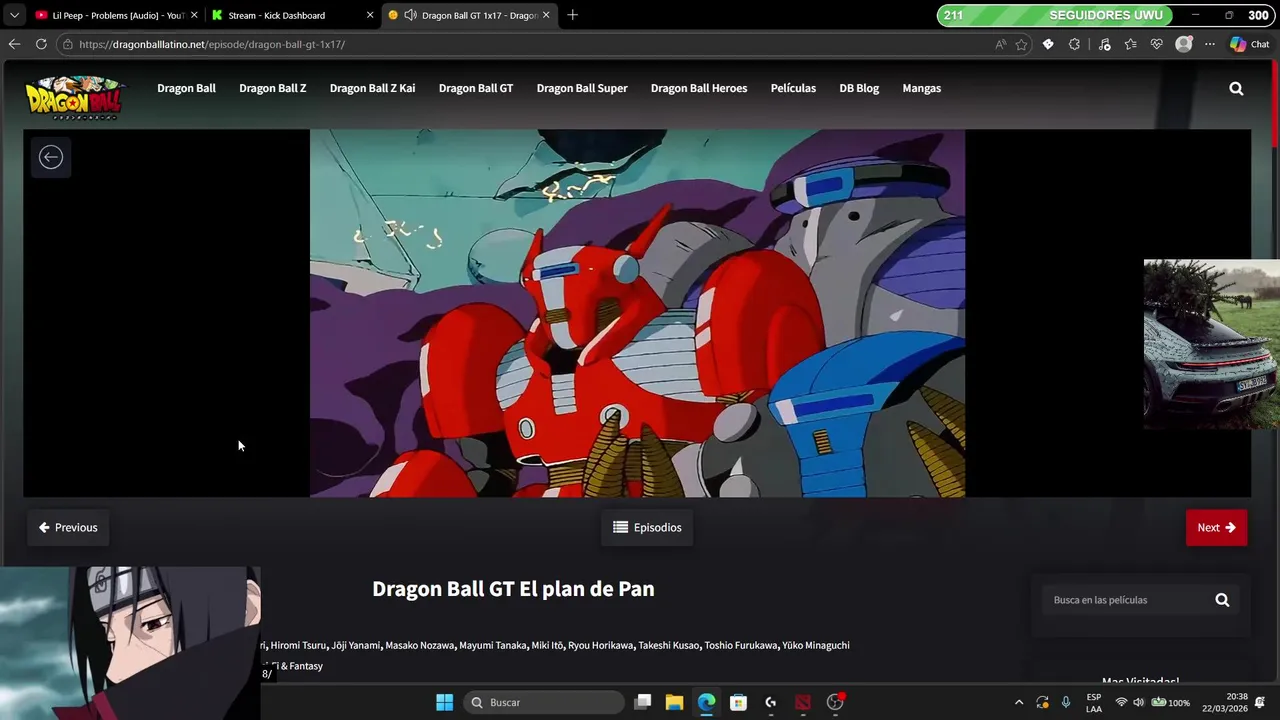Viewport: 1280px width, 720px height.
Task: Click cast name Jōji Yanami
Action: point(355,645)
